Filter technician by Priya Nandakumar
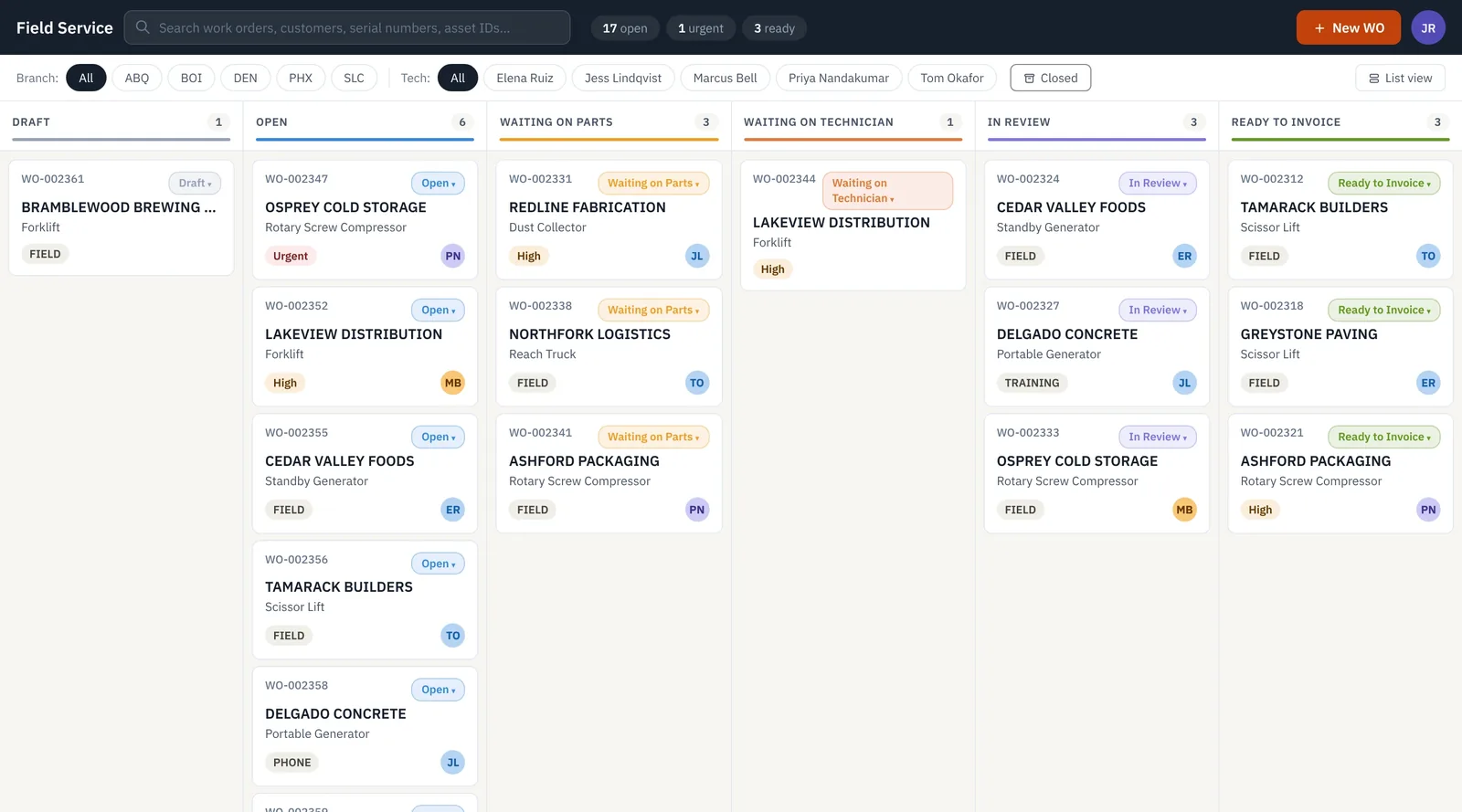The height and width of the screenshot is (812, 1462). 839,78
